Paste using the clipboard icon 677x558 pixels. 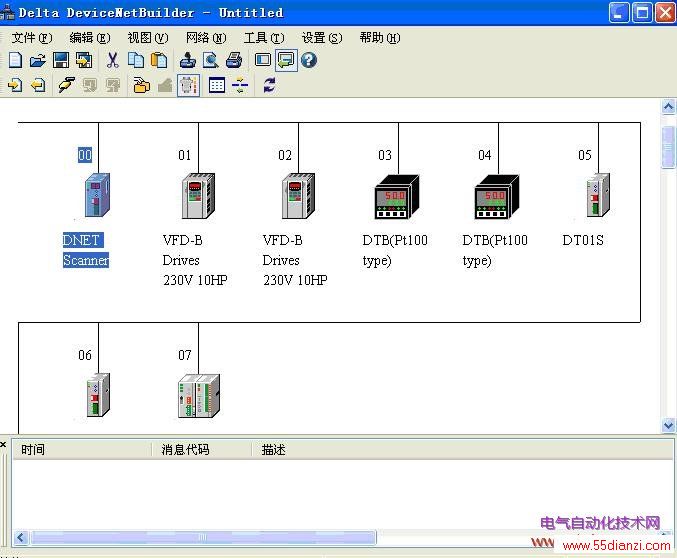coord(159,60)
